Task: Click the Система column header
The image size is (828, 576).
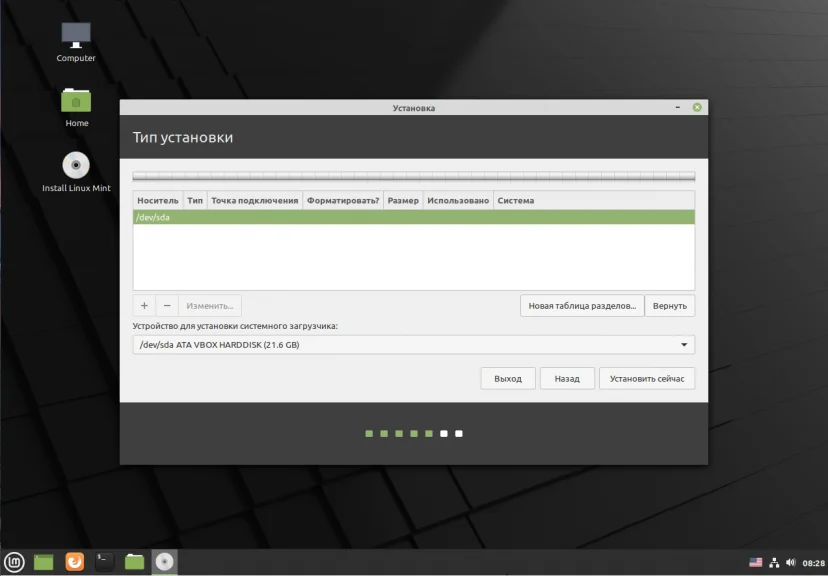Action: (x=594, y=201)
